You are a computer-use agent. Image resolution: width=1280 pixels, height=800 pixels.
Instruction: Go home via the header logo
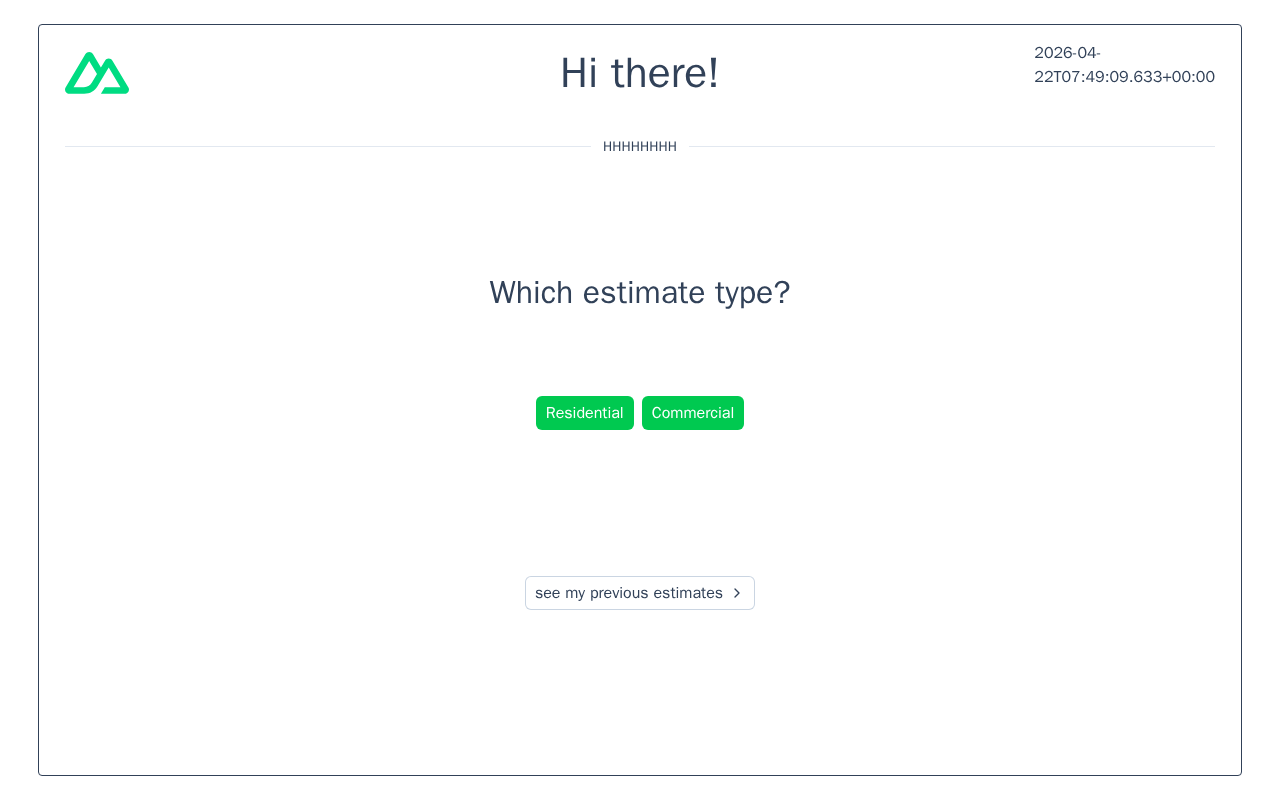[x=97, y=73]
